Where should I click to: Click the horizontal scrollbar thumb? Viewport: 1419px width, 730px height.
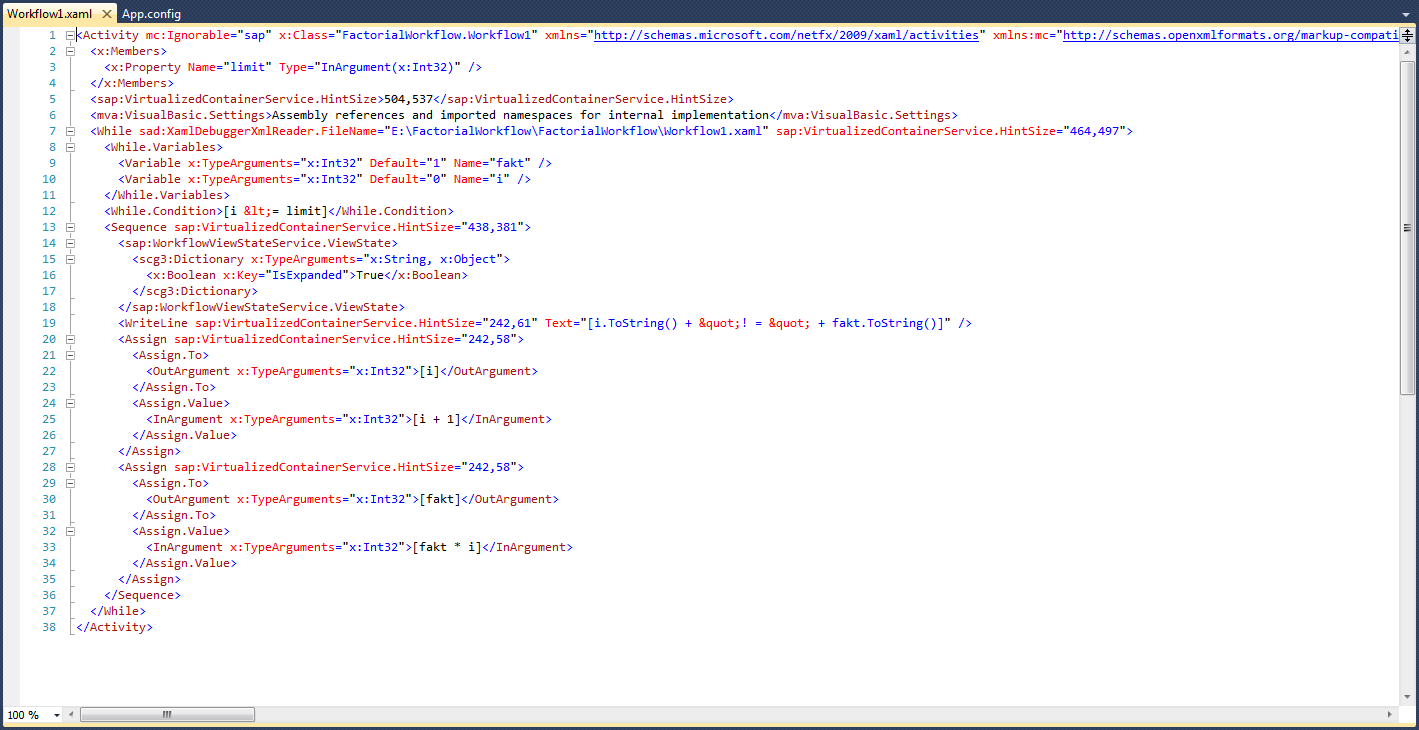[167, 715]
